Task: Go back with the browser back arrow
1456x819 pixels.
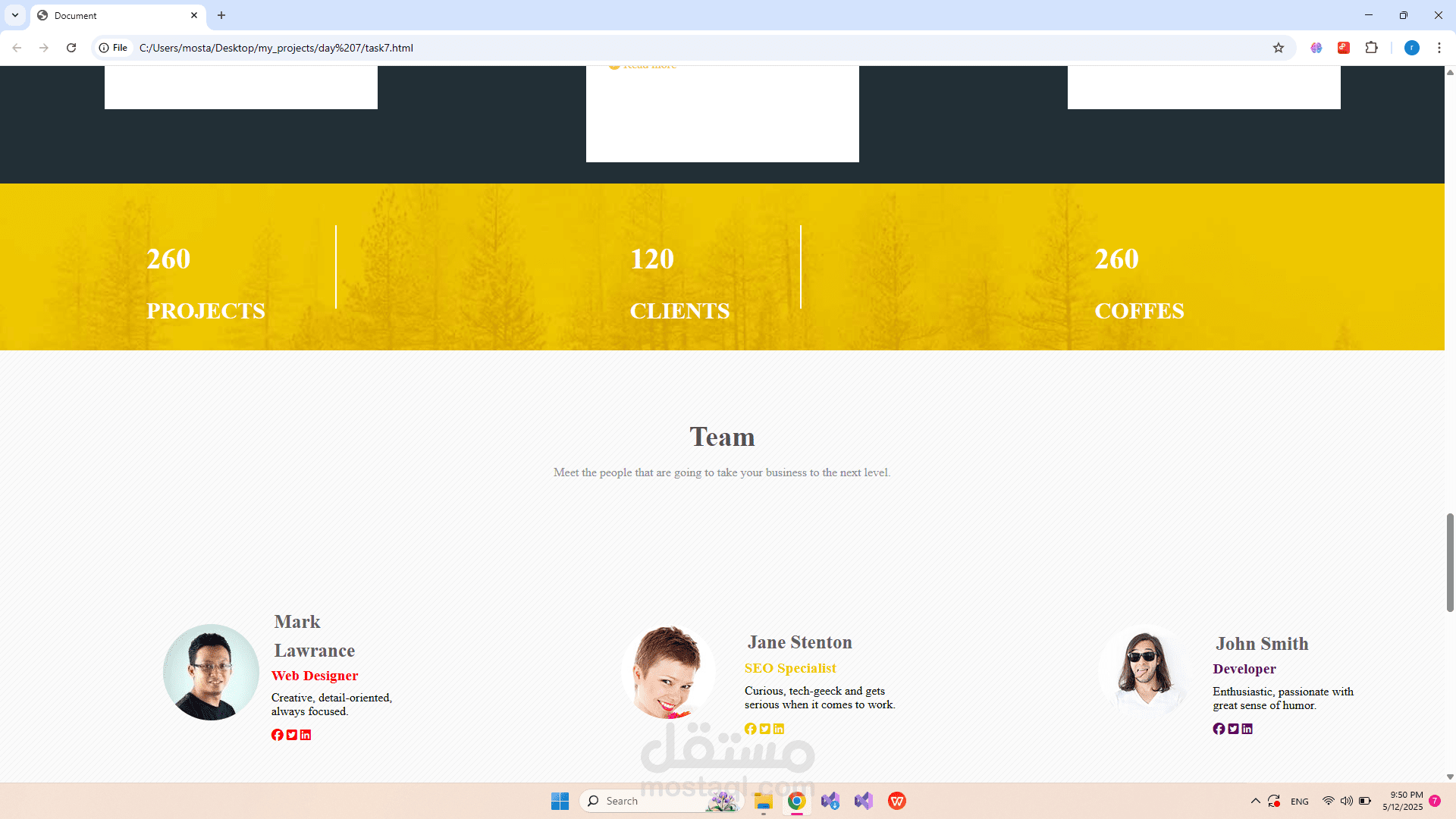Action: point(17,48)
